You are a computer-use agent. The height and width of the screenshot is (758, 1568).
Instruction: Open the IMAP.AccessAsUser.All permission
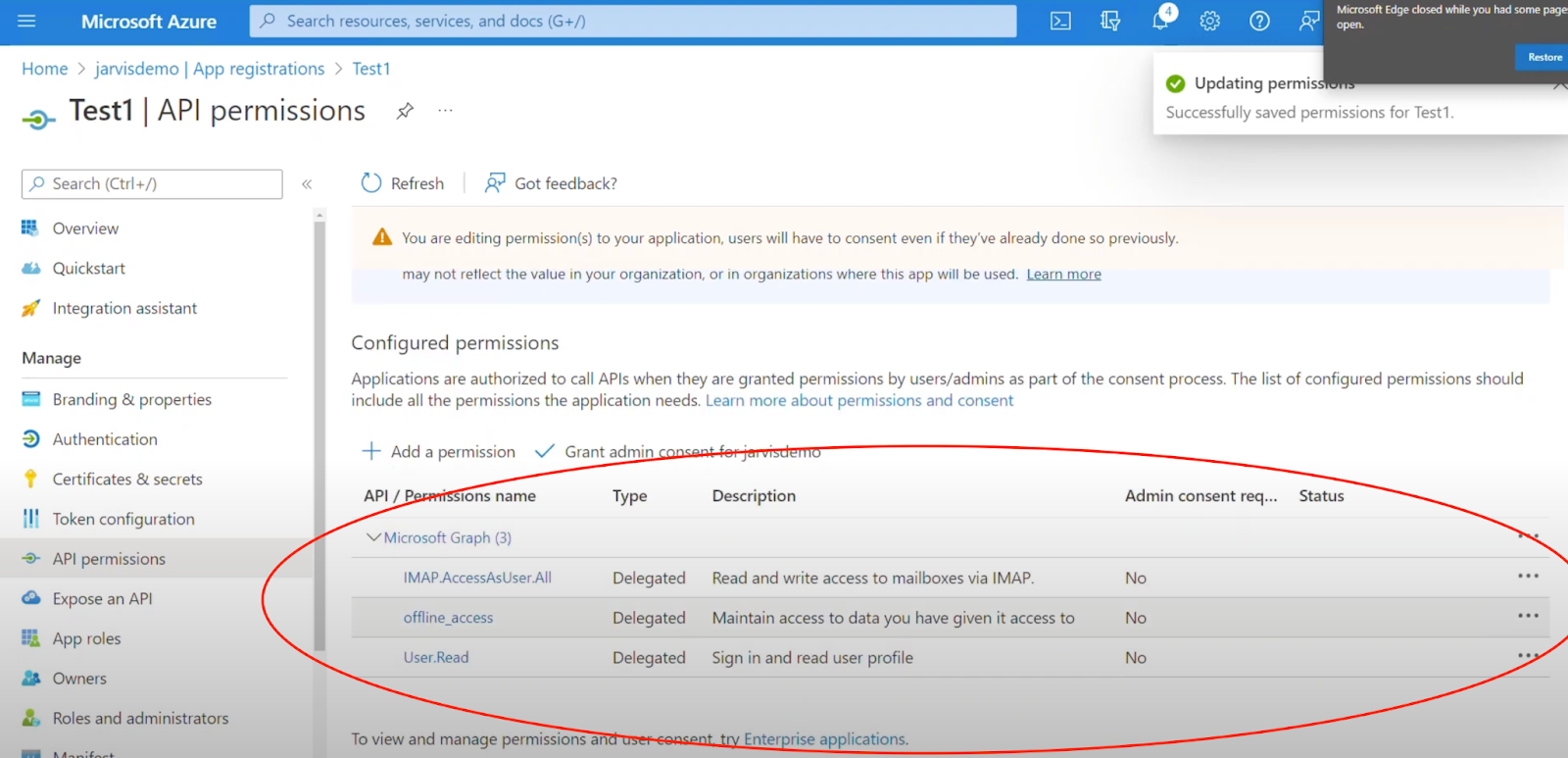pyautogui.click(x=477, y=578)
